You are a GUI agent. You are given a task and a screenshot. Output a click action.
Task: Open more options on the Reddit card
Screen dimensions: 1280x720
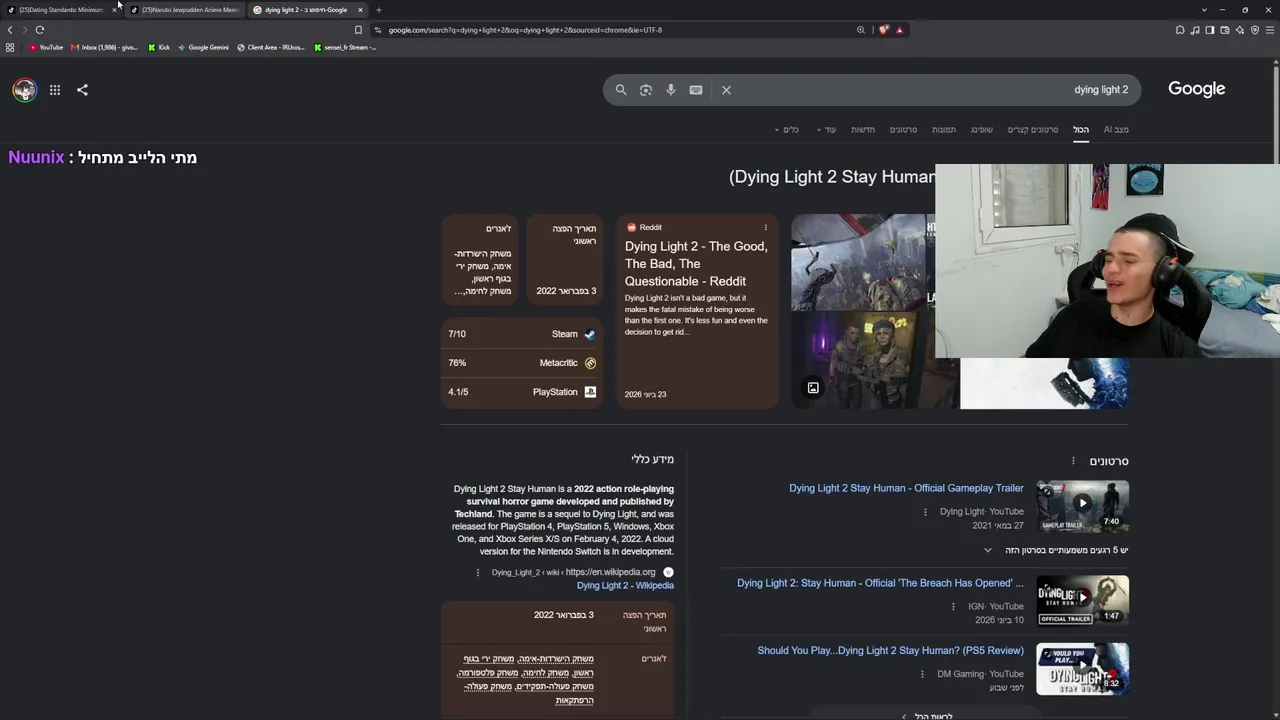[766, 228]
